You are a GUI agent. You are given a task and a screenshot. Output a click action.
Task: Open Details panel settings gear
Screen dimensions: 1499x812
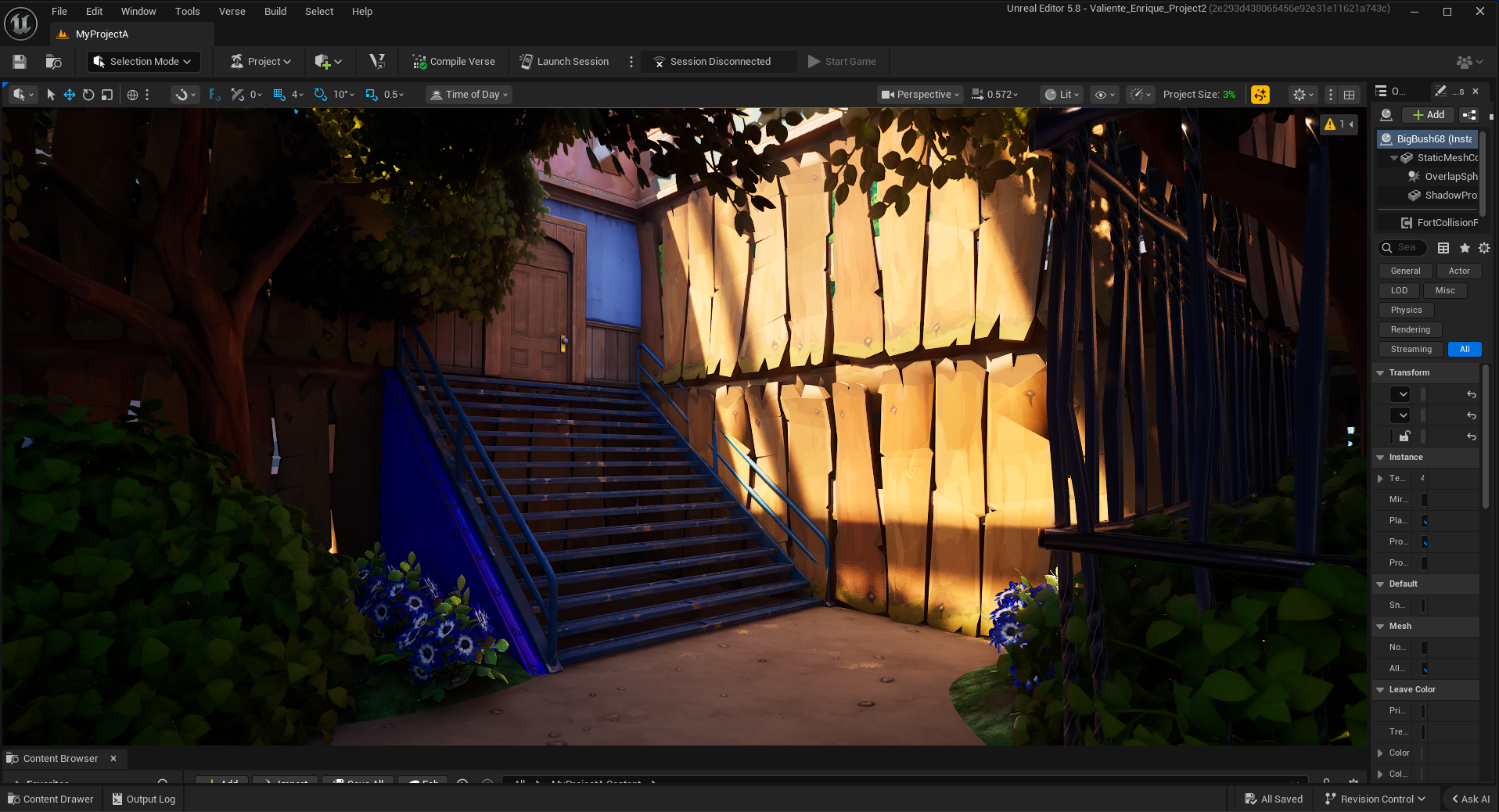point(1484,248)
